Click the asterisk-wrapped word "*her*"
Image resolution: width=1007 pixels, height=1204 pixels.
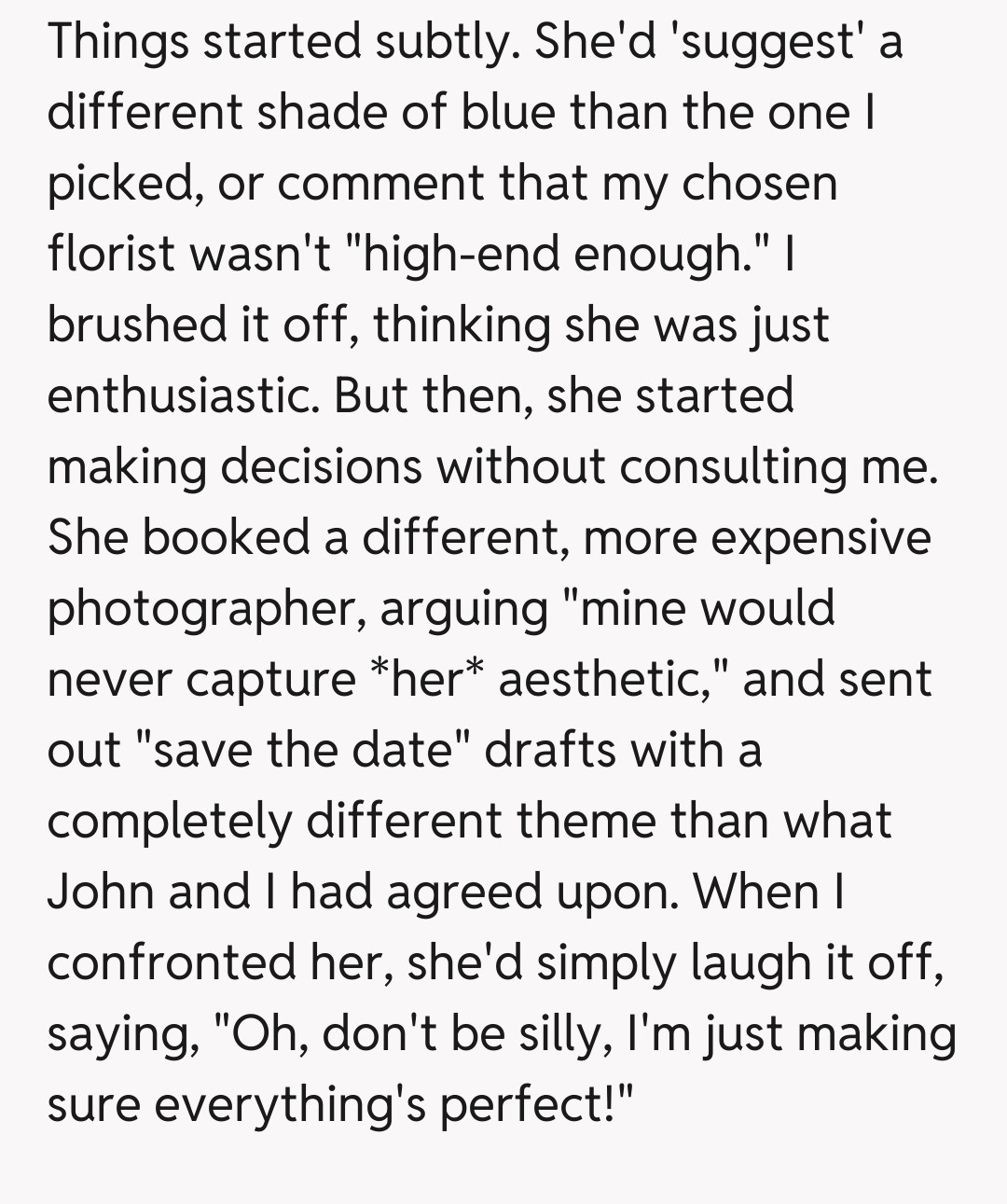point(427,680)
